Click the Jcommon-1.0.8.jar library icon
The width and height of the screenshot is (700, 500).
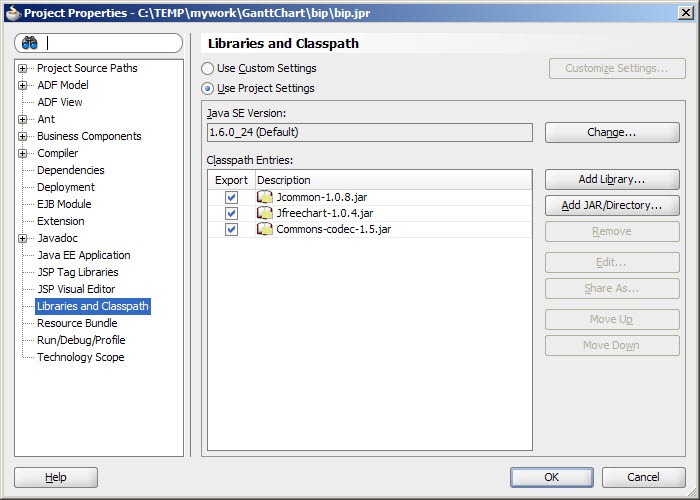point(265,197)
